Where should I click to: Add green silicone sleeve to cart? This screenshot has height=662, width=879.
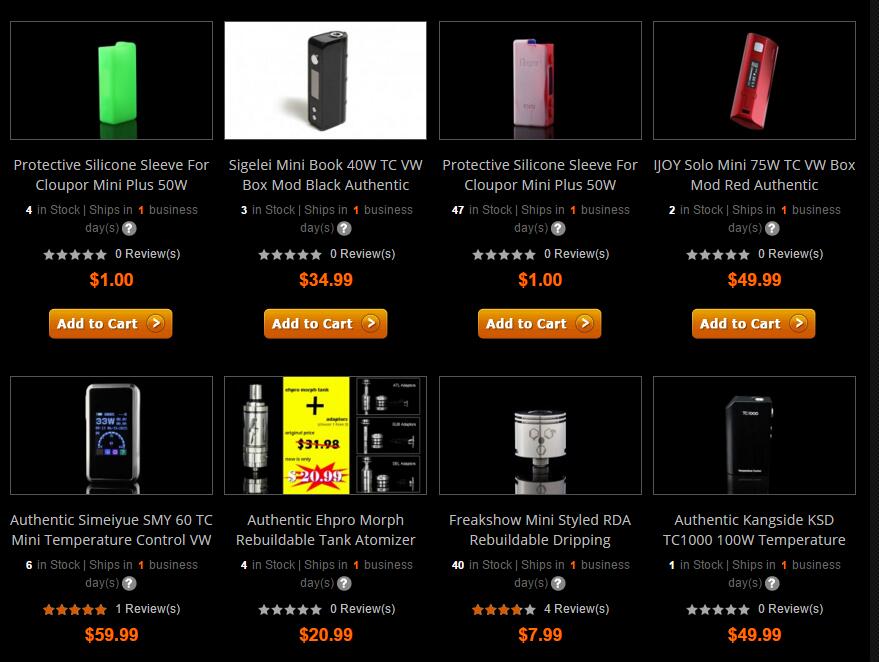110,323
